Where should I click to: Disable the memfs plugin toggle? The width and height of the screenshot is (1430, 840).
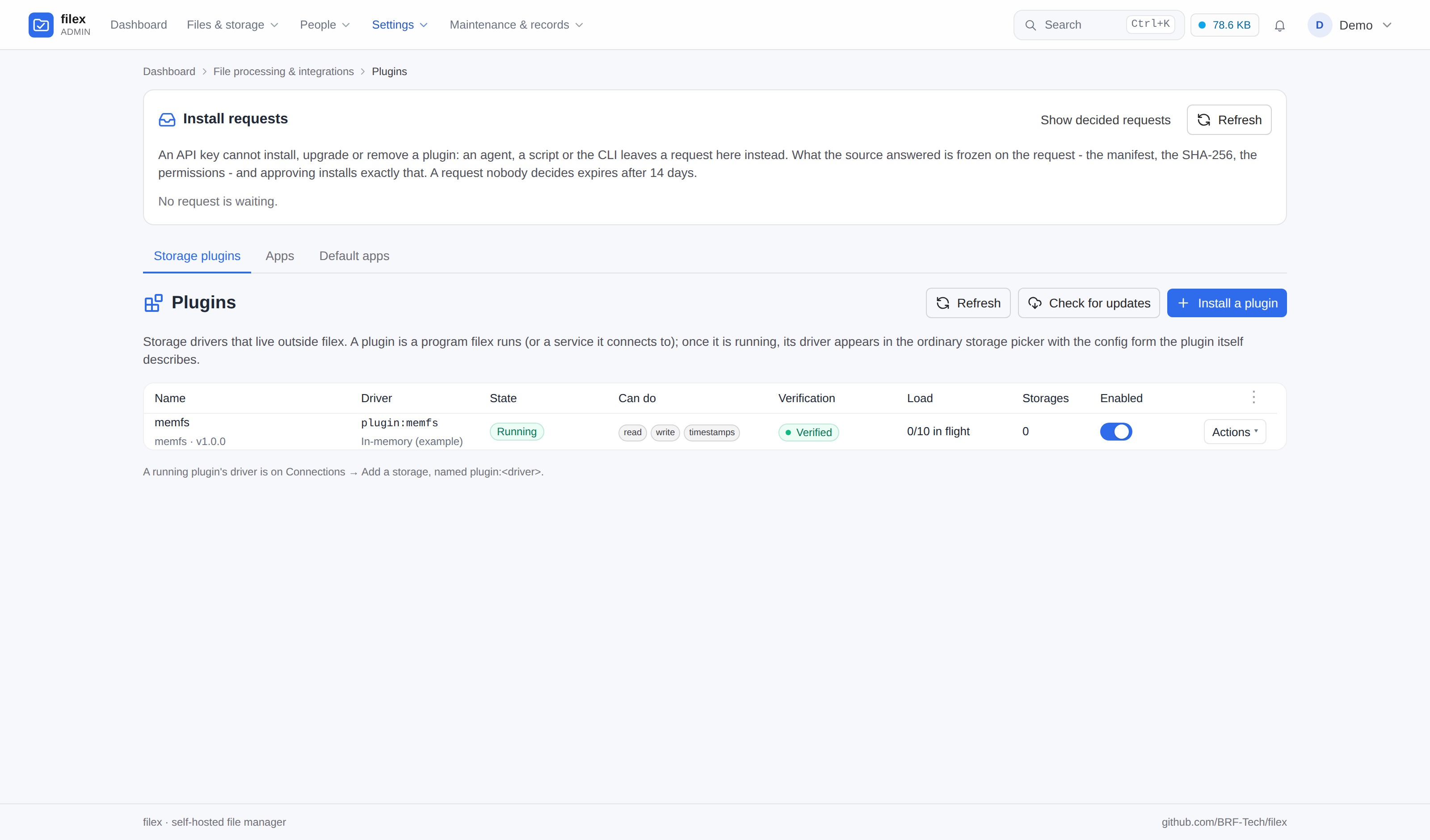1116,432
